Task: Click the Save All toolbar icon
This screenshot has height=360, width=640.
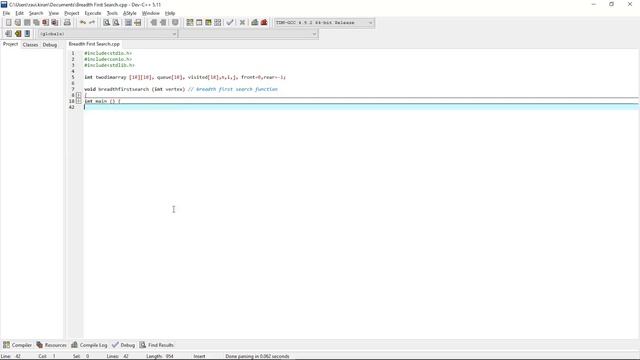Action: (x=36, y=22)
